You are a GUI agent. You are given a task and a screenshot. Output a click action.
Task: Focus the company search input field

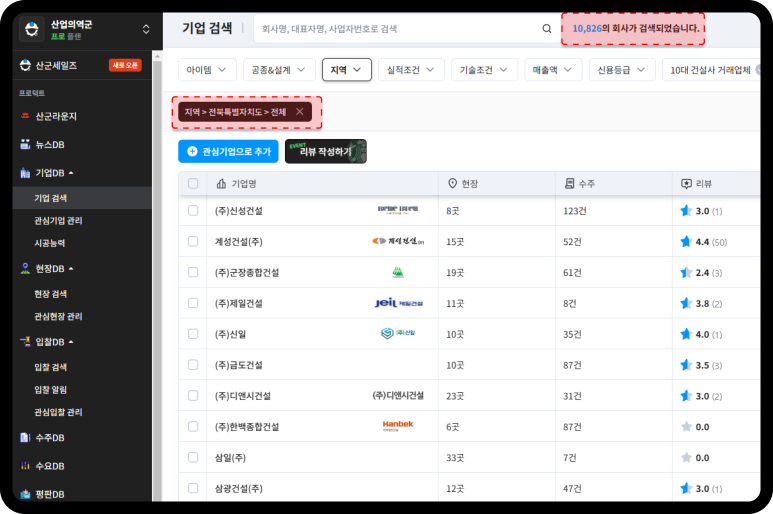point(398,29)
